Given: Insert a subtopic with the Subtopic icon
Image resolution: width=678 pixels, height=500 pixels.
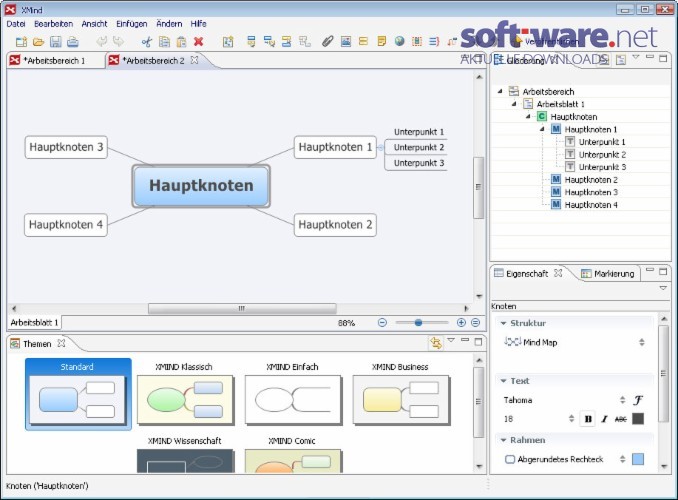Looking at the screenshot, I should coord(269,42).
